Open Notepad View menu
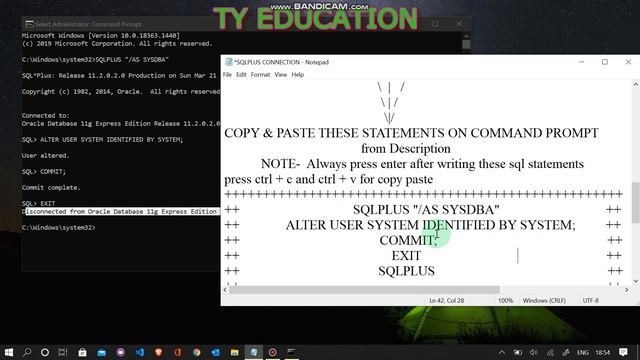 point(280,75)
